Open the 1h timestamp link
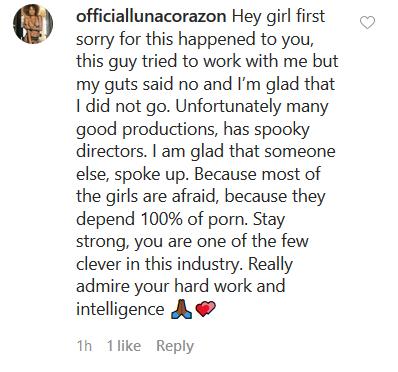The height and width of the screenshot is (372, 398). click(x=84, y=346)
